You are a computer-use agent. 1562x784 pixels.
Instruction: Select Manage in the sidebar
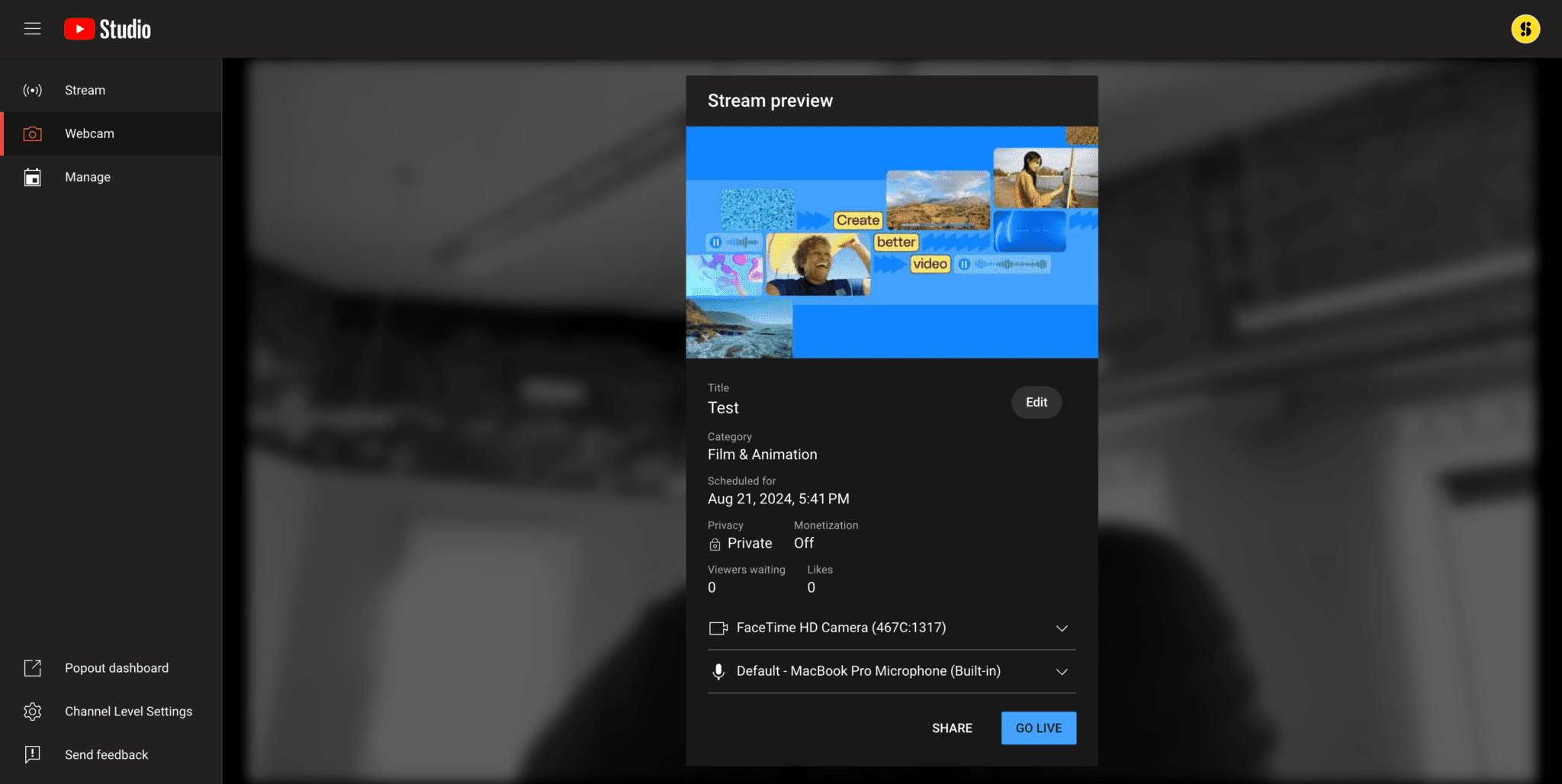(x=88, y=177)
